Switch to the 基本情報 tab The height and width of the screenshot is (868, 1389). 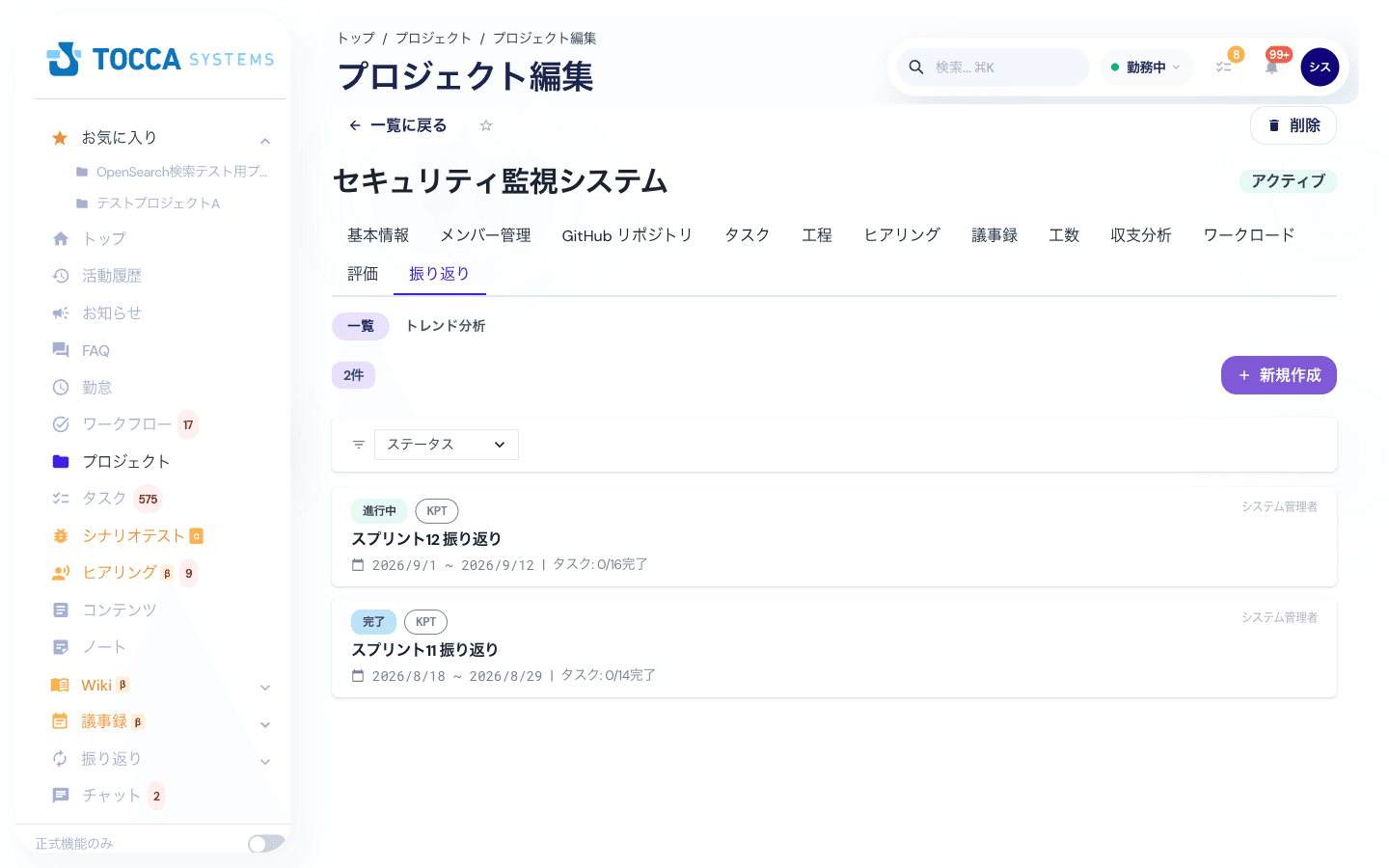(x=378, y=235)
